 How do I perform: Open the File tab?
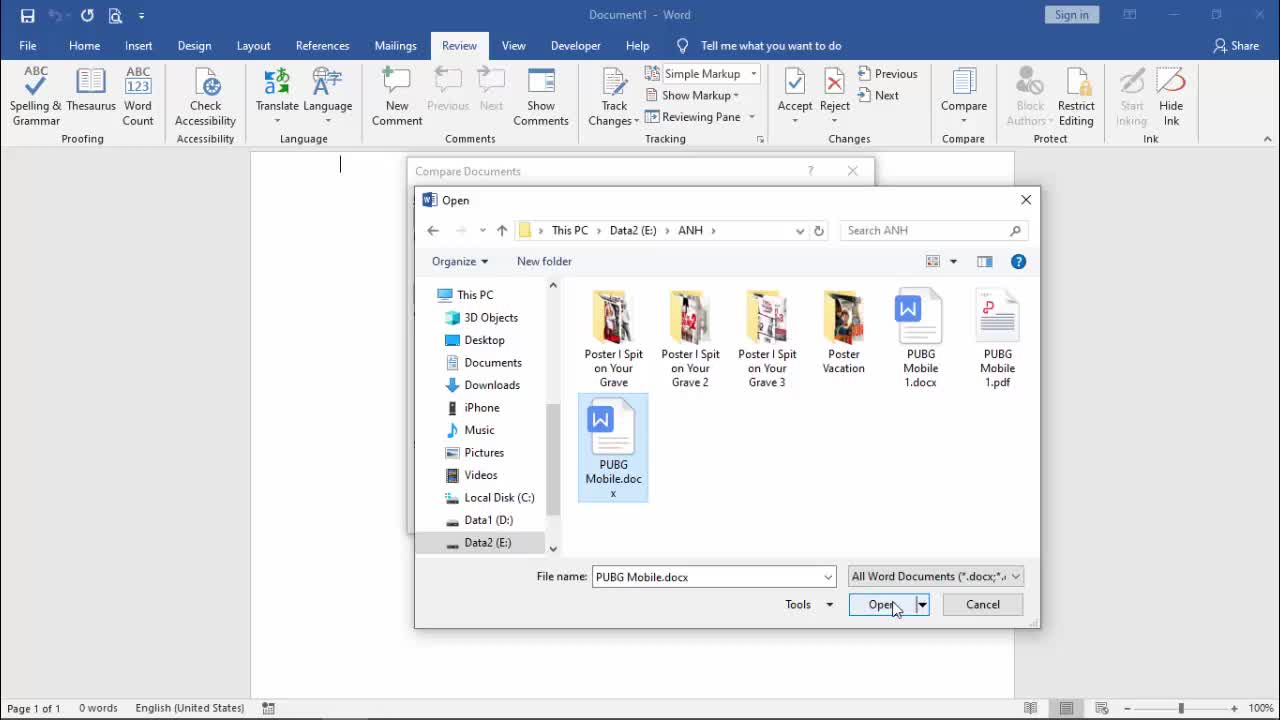pos(28,46)
